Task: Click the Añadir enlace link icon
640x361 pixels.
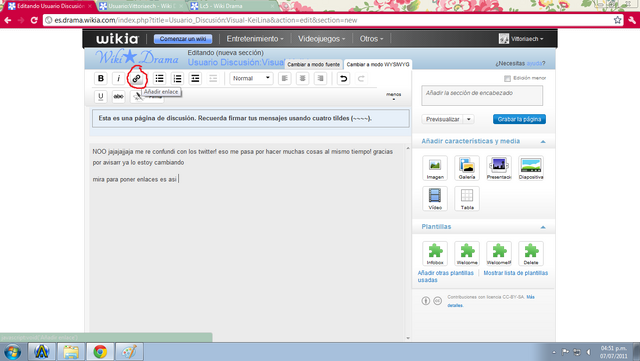Action: click(x=136, y=78)
